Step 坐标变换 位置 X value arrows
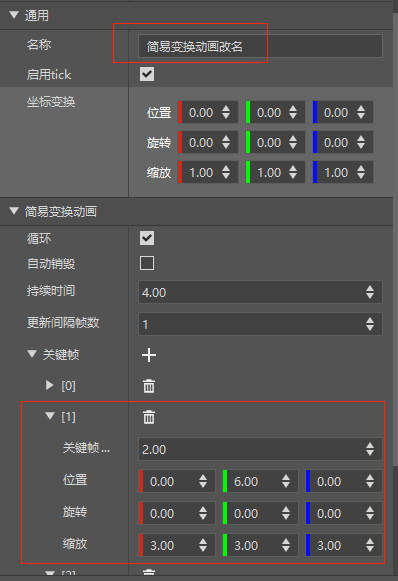The height and width of the screenshot is (581, 398). point(226,112)
